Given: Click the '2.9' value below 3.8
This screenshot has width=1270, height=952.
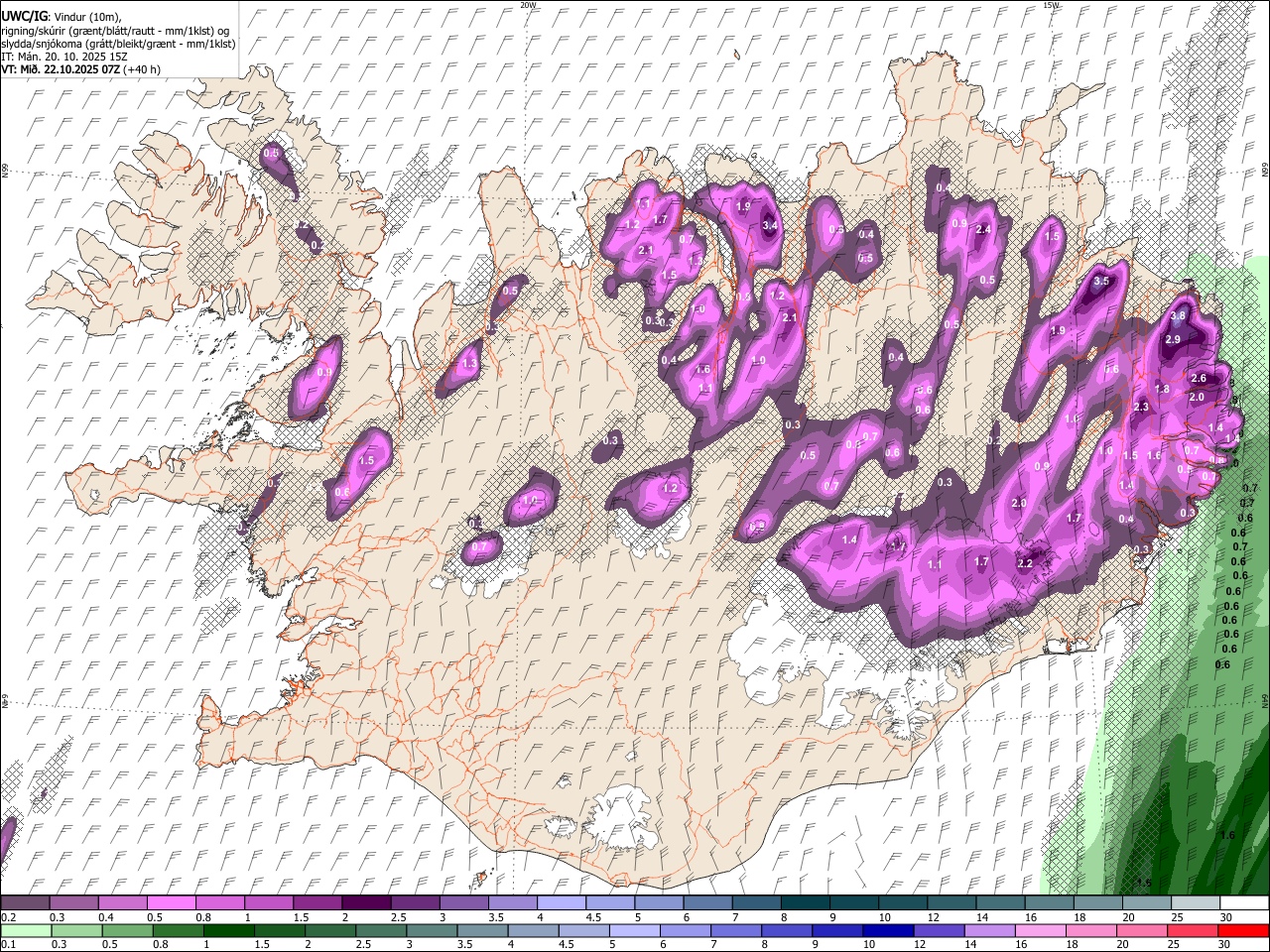Looking at the screenshot, I should pyautogui.click(x=1172, y=339).
